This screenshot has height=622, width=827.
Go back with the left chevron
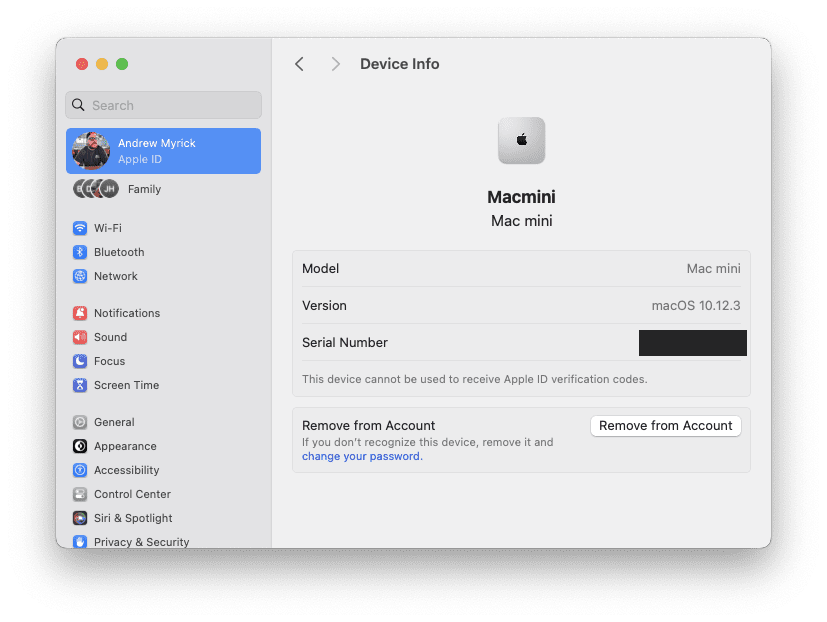299,64
